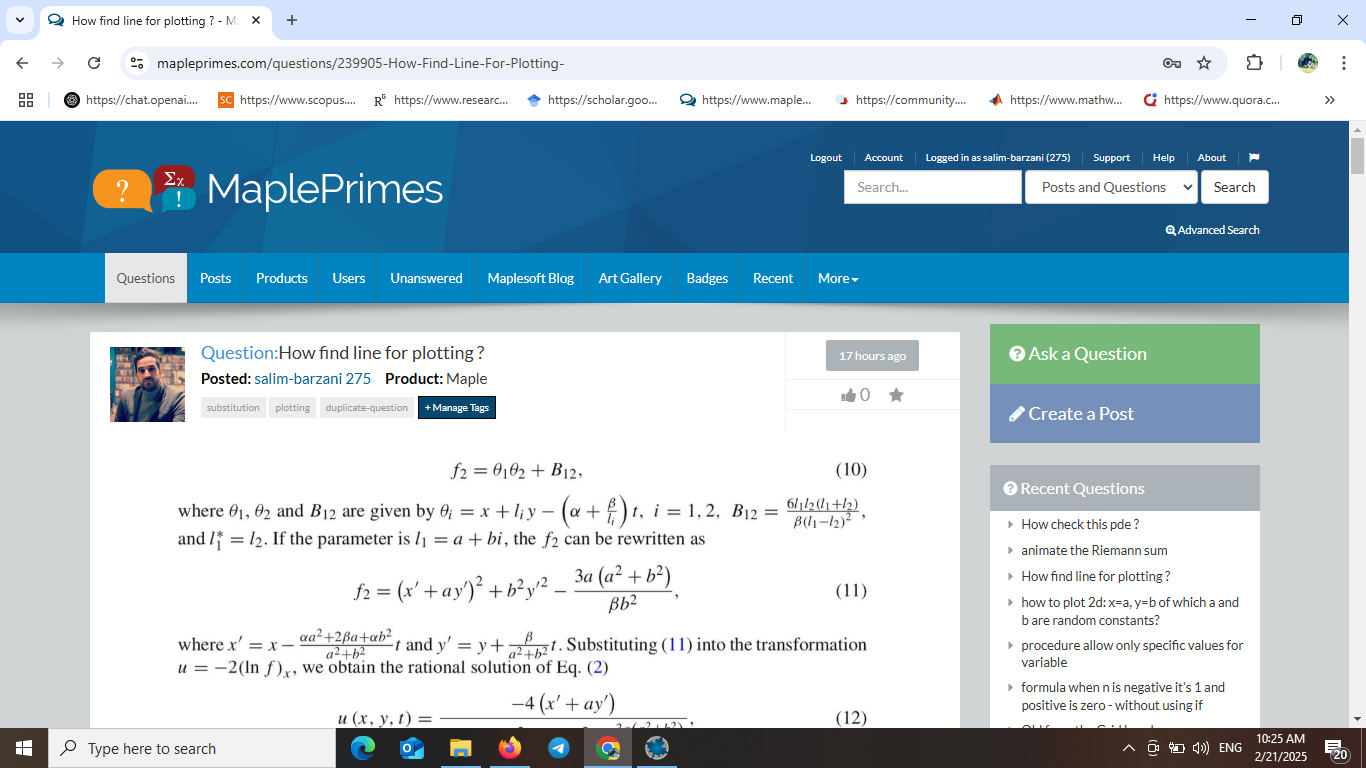Go to Unanswered tab
This screenshot has height=768, width=1366.
[426, 278]
